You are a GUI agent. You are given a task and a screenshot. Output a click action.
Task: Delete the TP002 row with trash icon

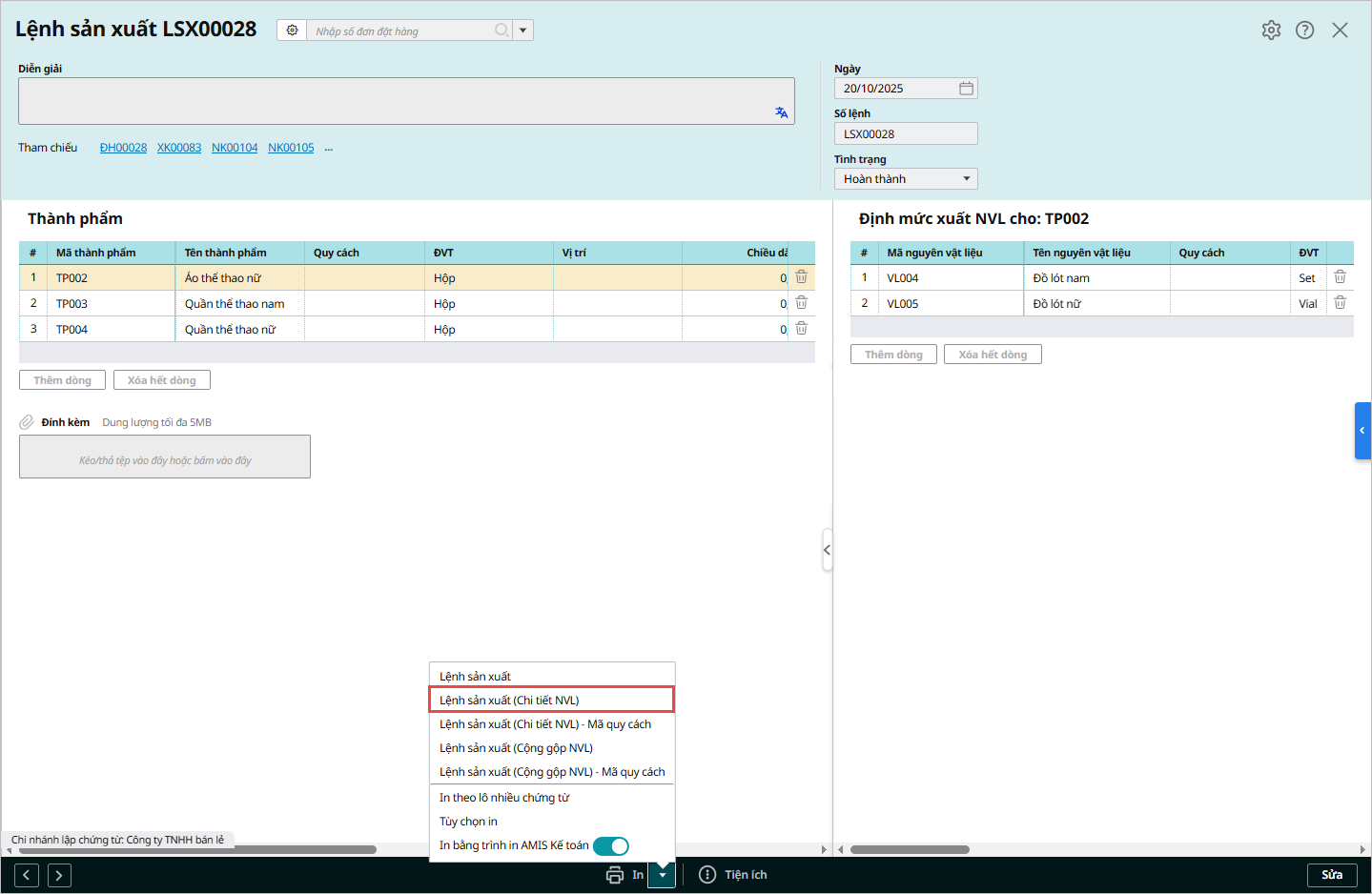(x=801, y=277)
